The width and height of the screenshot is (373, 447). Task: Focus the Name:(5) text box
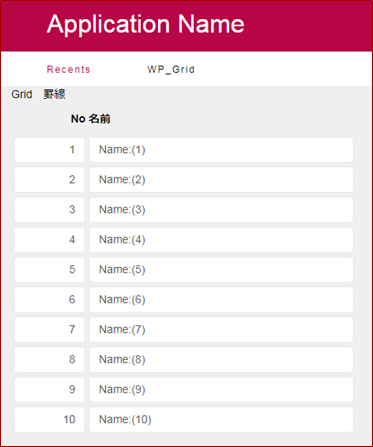[x=221, y=269]
